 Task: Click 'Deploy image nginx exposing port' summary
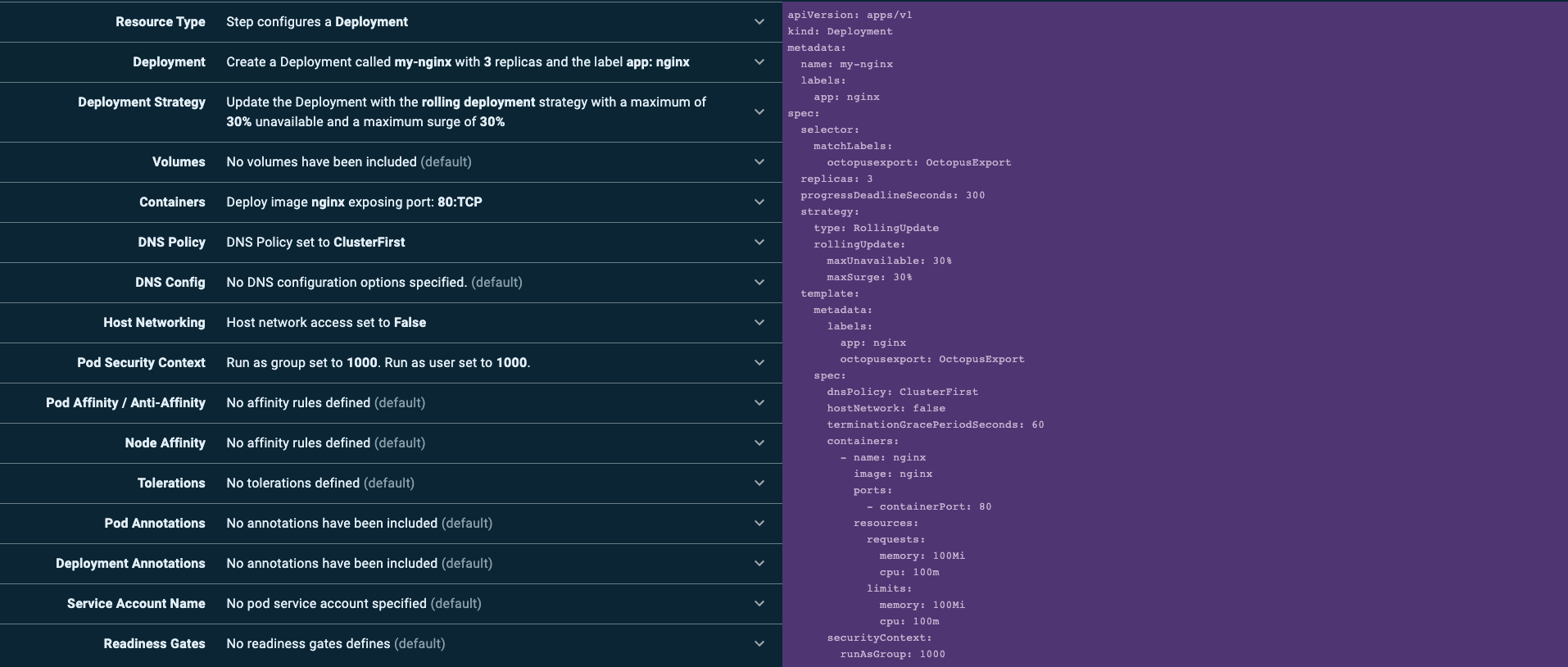coord(354,202)
